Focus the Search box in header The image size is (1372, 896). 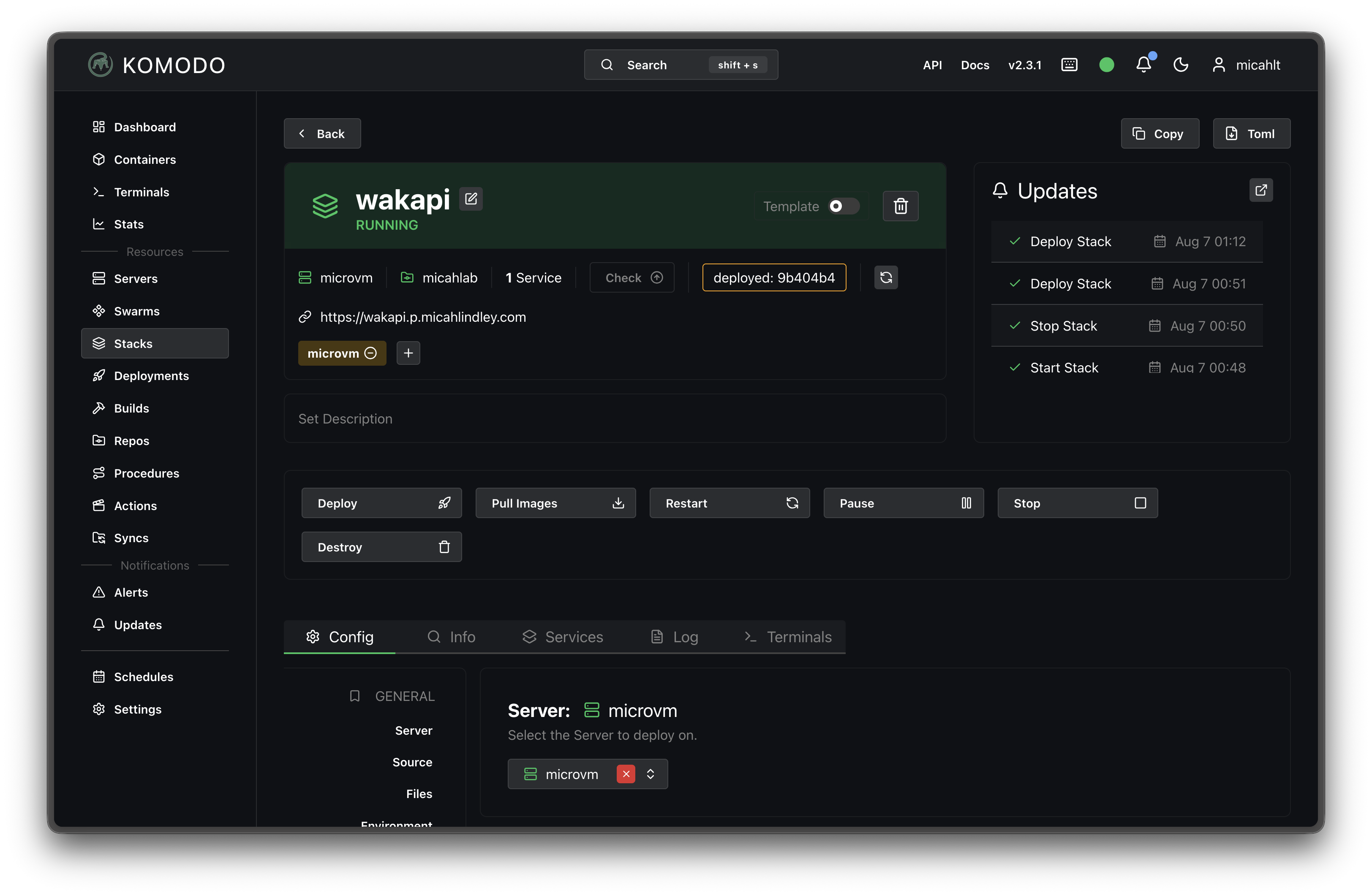click(681, 65)
